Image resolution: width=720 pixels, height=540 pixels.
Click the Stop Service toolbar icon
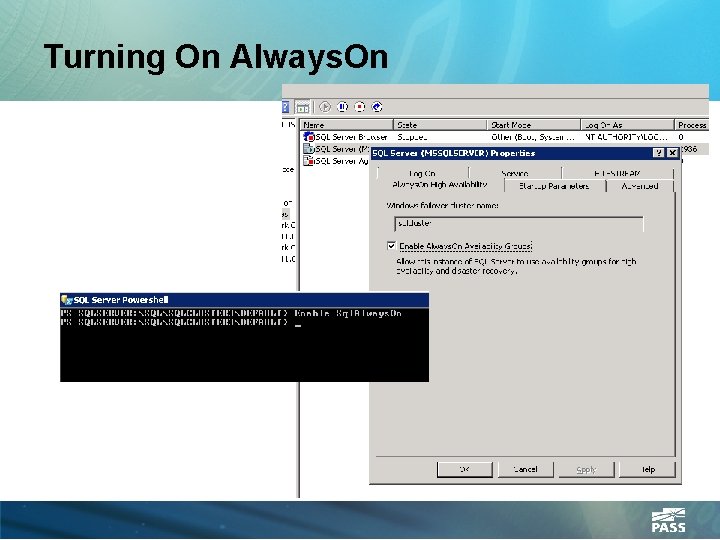(360, 107)
